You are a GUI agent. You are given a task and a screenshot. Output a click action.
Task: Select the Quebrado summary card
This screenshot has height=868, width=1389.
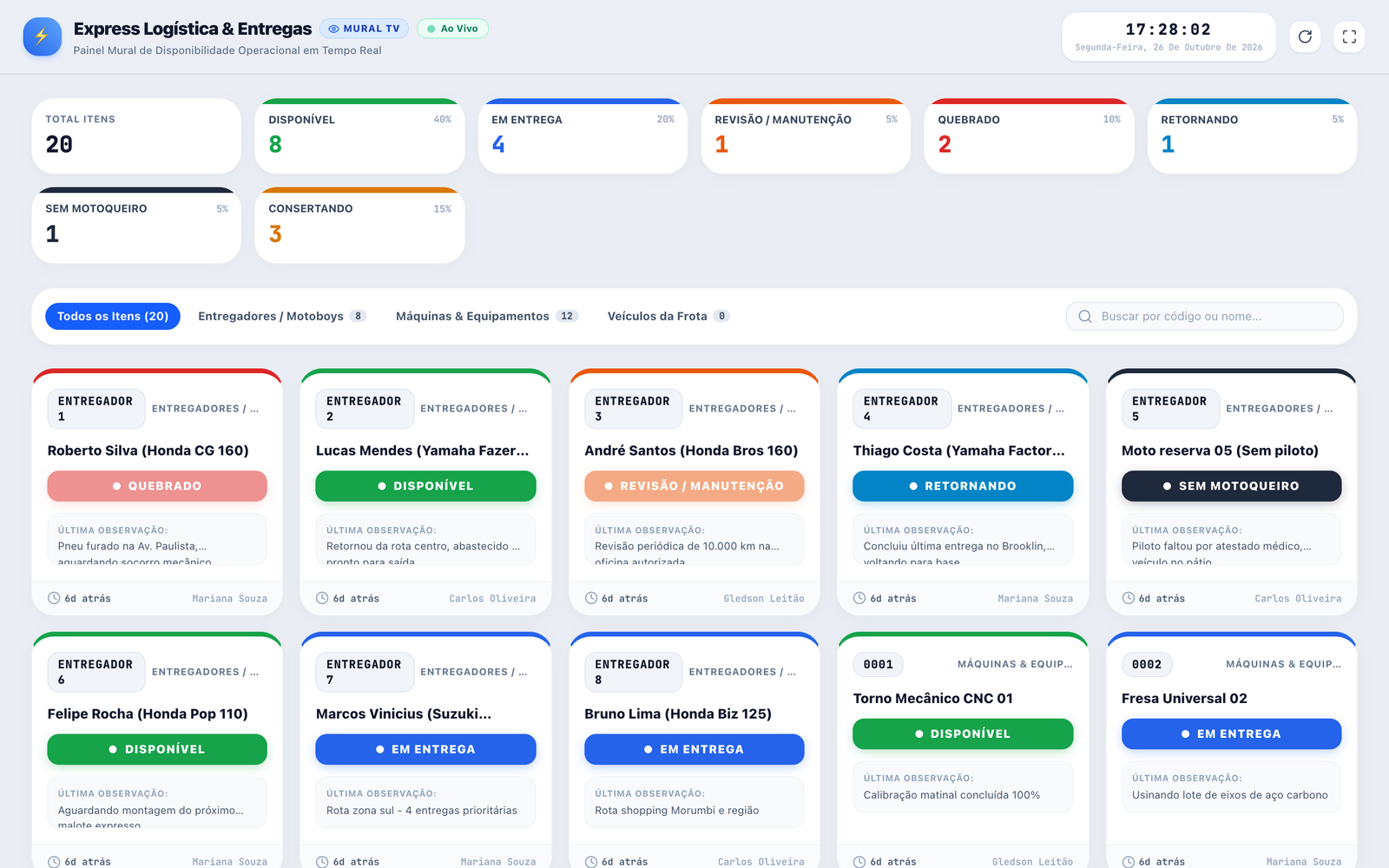click(x=1029, y=136)
